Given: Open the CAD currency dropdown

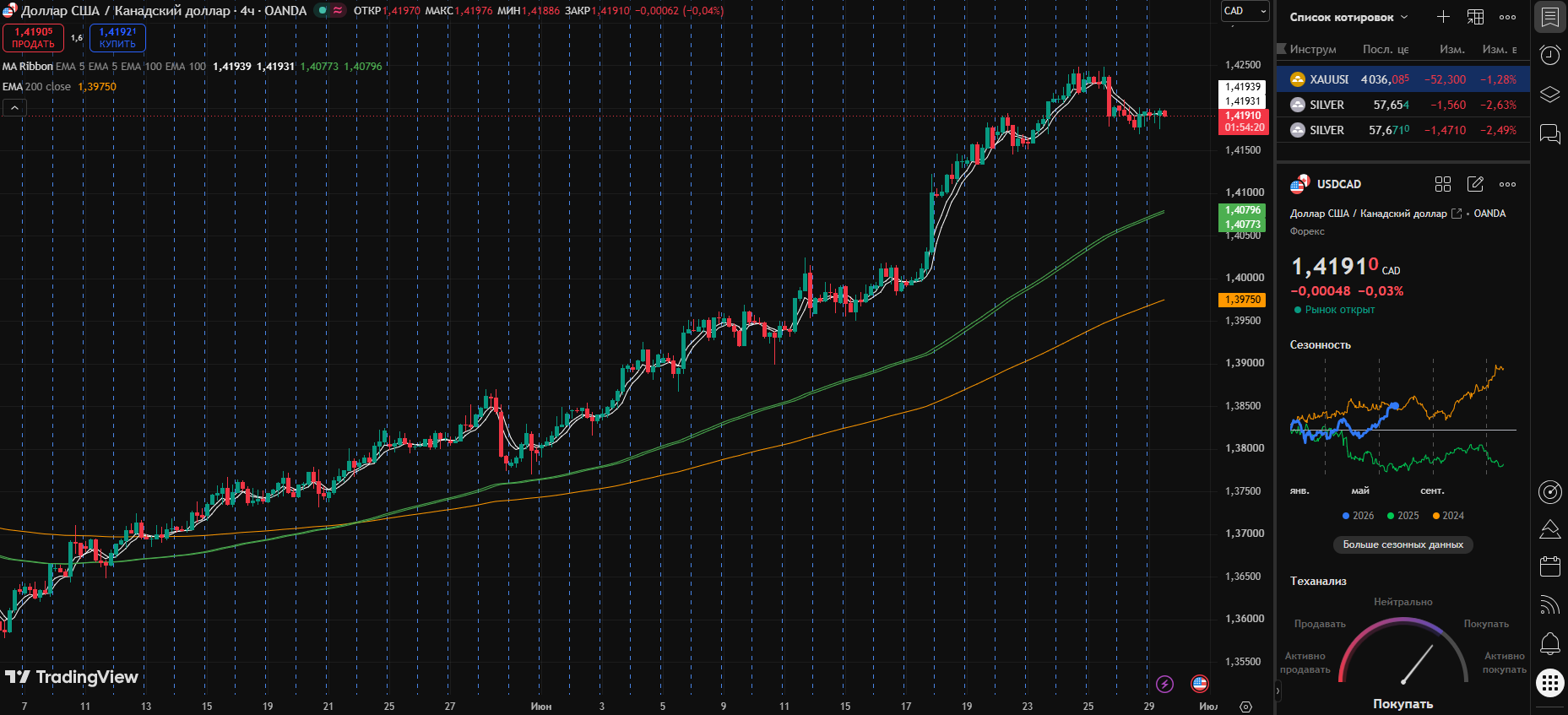Looking at the screenshot, I should 1245,11.
